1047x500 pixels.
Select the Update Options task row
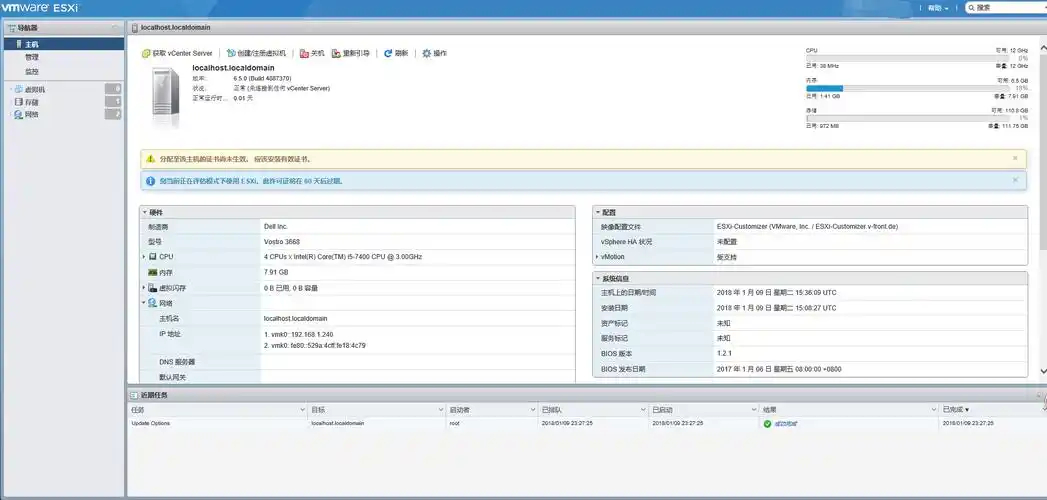(x=585, y=423)
